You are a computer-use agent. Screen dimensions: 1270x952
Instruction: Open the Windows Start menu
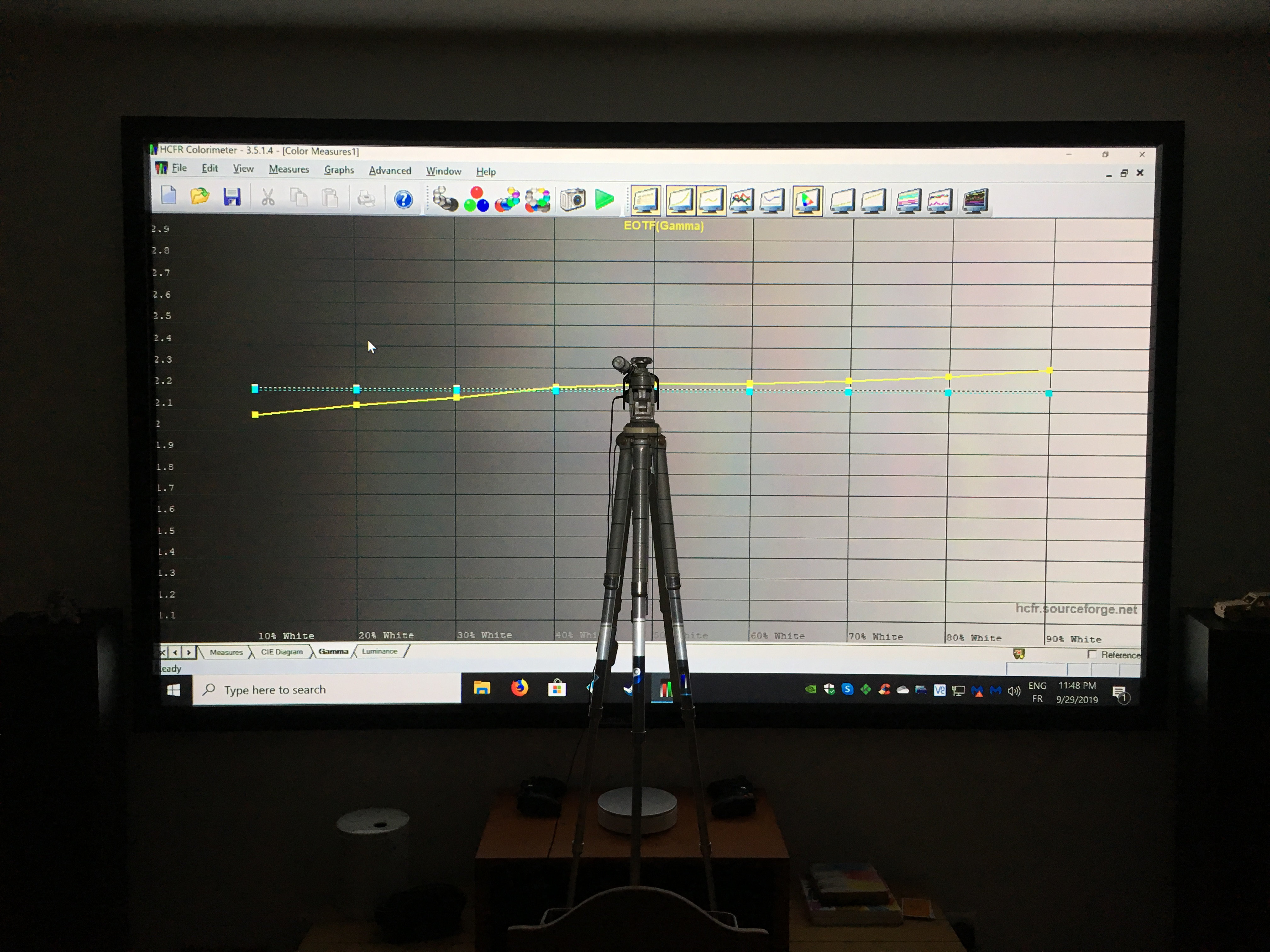click(173, 690)
